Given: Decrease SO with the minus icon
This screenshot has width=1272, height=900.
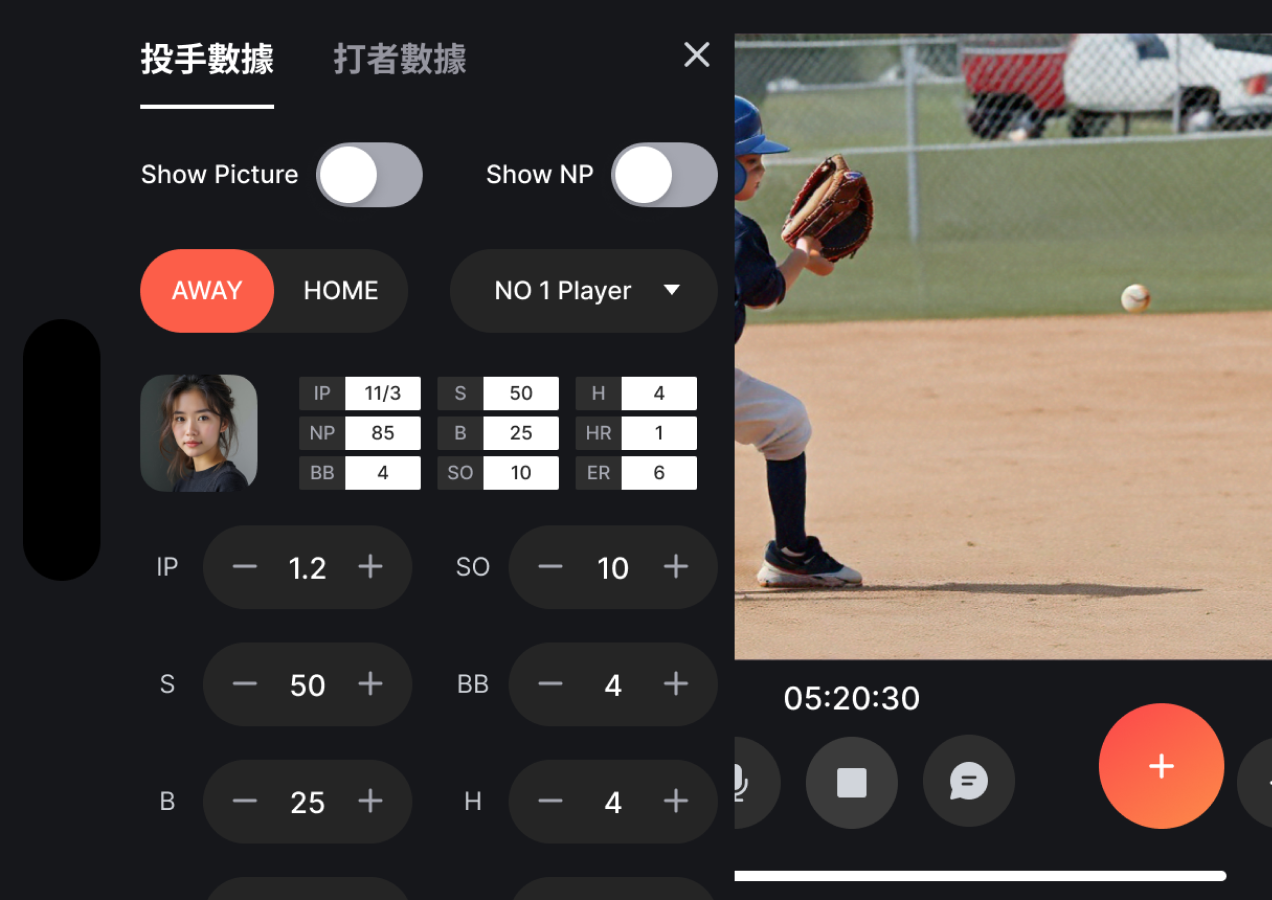Looking at the screenshot, I should [x=551, y=567].
